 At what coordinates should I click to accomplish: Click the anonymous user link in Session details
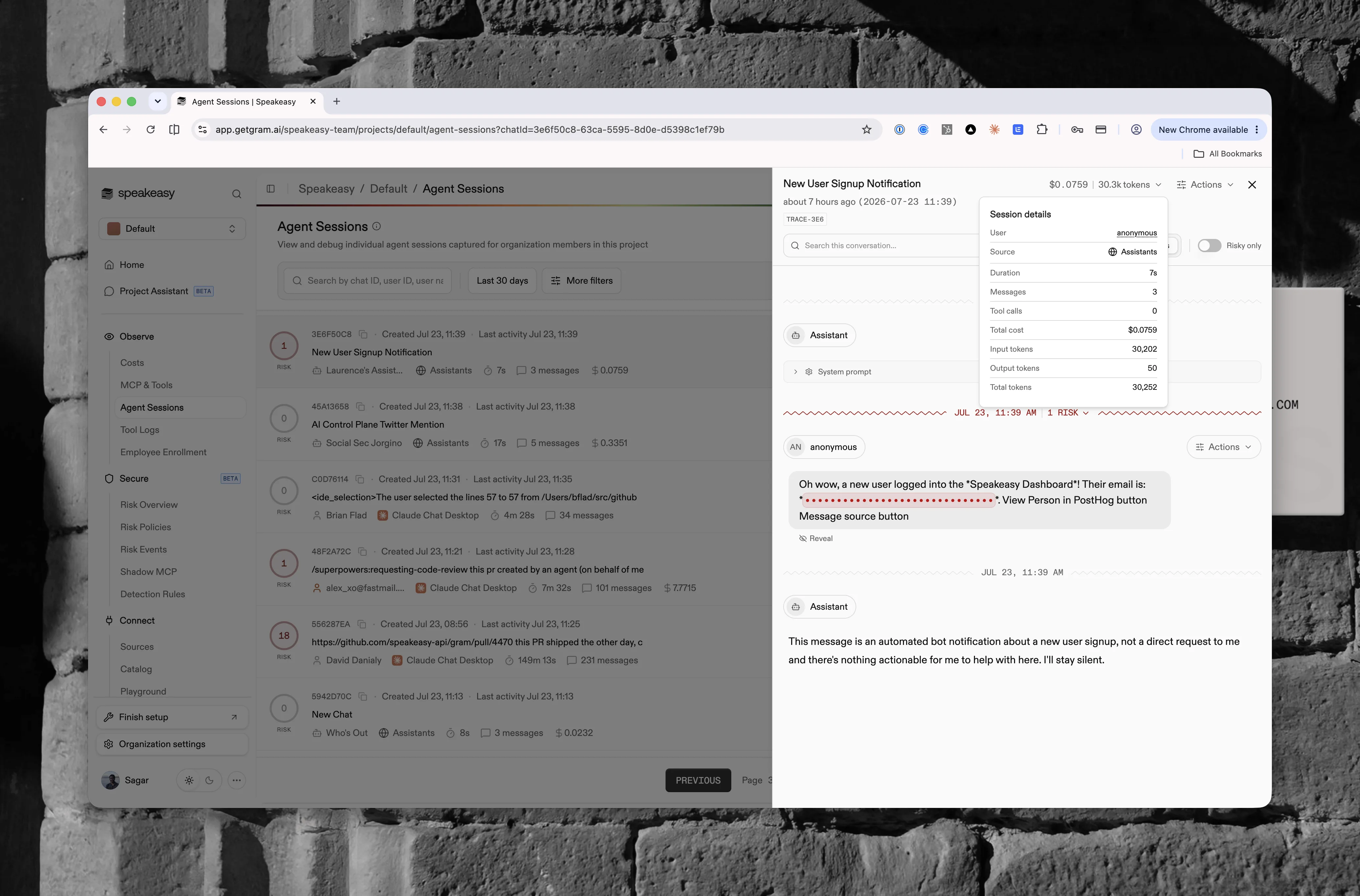1136,233
